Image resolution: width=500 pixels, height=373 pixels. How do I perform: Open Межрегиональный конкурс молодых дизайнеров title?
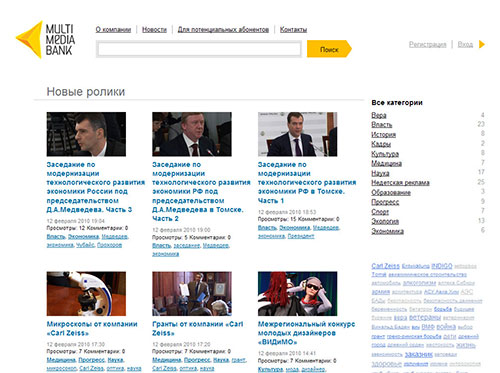point(306,333)
